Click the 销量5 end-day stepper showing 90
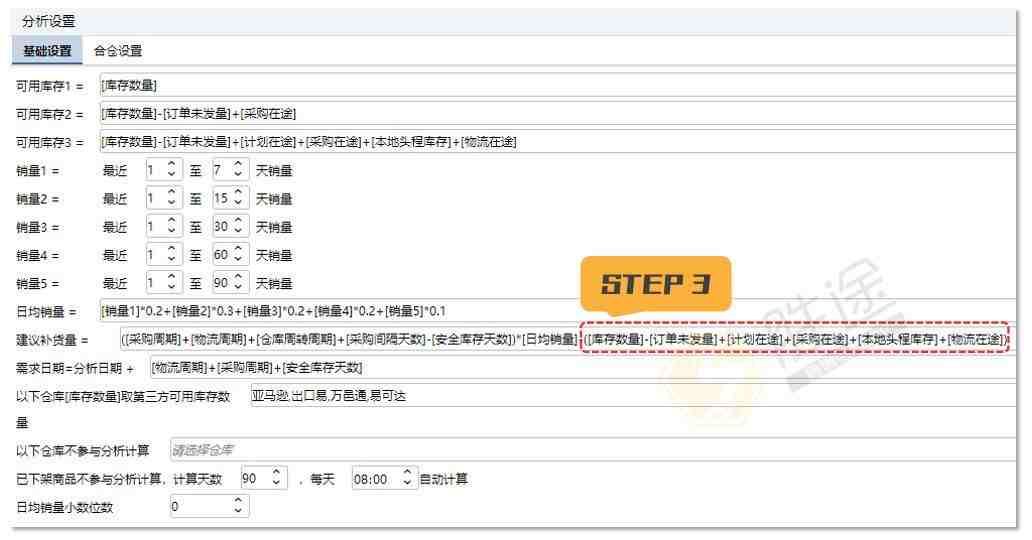This screenshot has width=1032, height=540. coord(229,283)
